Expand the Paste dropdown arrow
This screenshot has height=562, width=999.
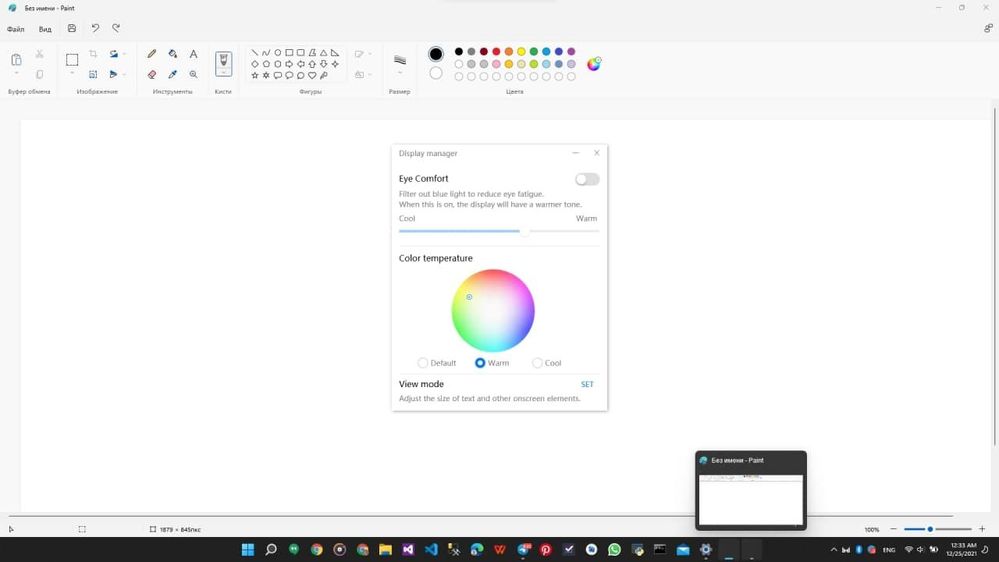click(x=17, y=74)
